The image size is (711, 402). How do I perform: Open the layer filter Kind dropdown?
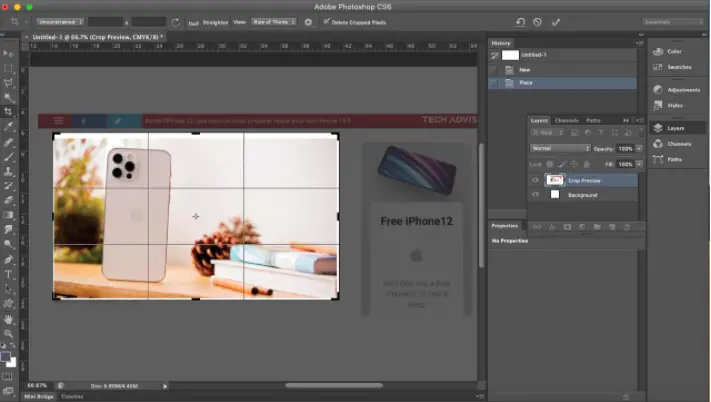[547, 133]
